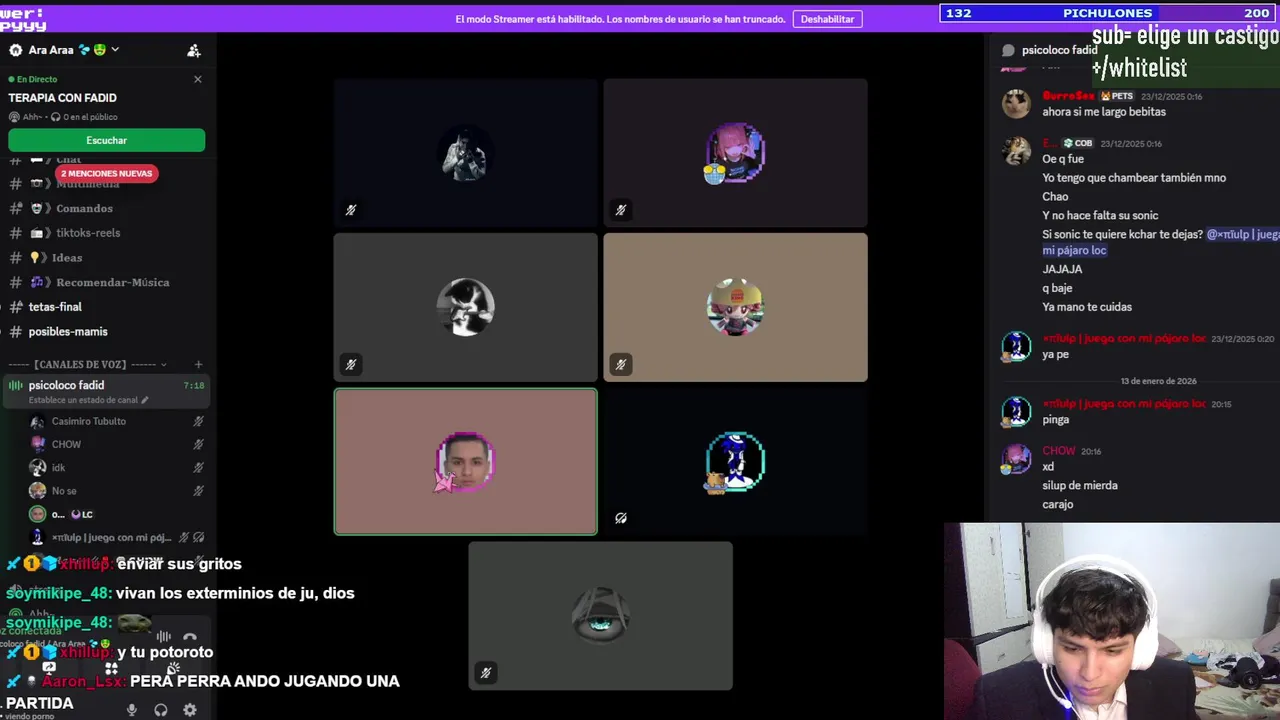The height and width of the screenshot is (720, 1280).
Task: Click the ×πιulp username on the 'ya pe' message
Action: tap(1124, 339)
